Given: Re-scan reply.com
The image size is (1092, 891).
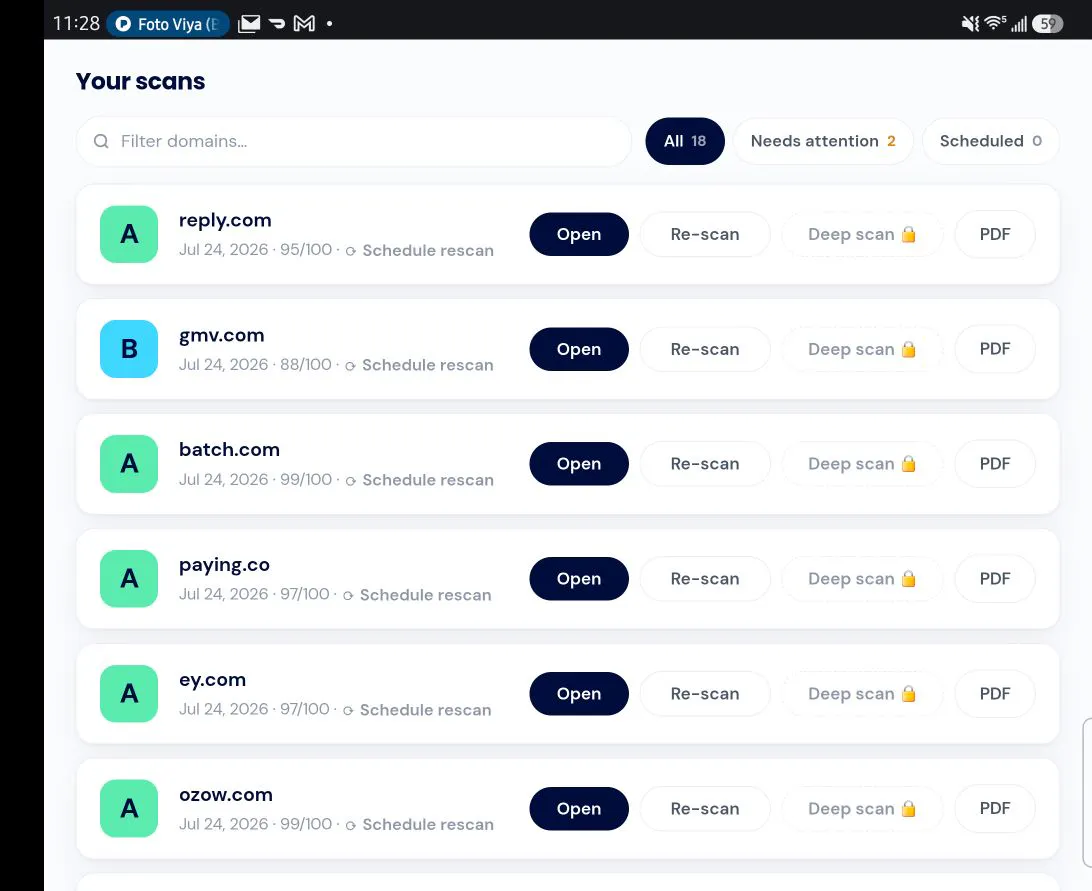Looking at the screenshot, I should [x=705, y=234].
